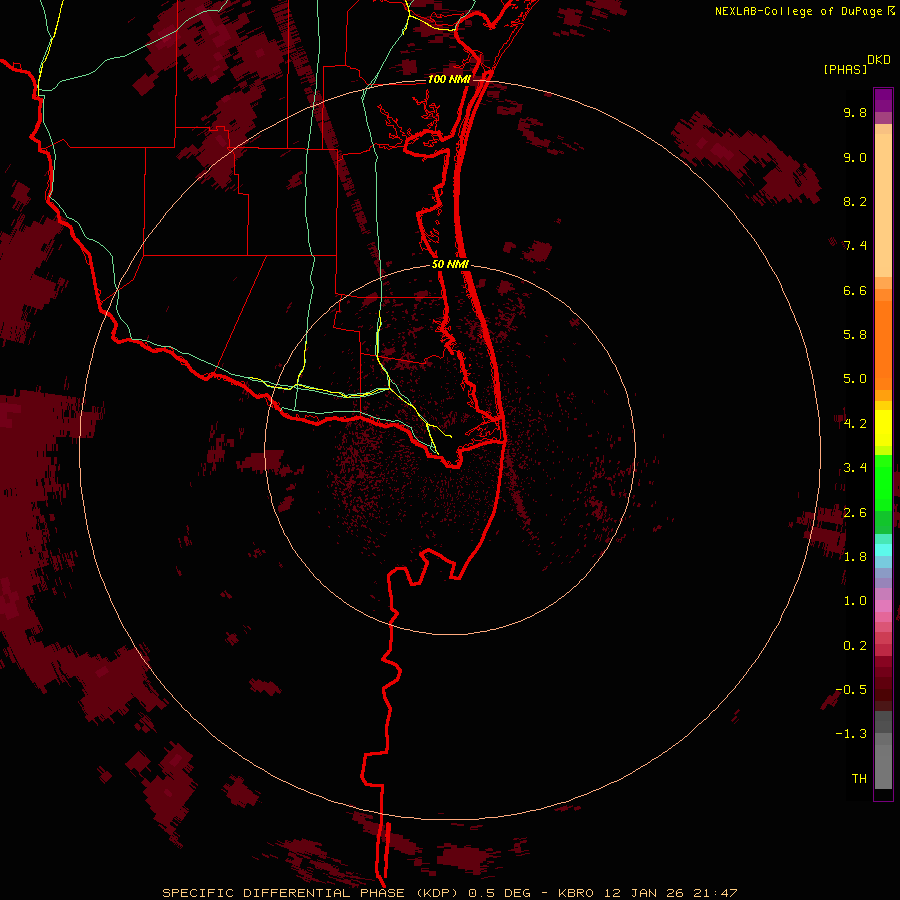Pick the pink band near 1.0

[x=883, y=606]
